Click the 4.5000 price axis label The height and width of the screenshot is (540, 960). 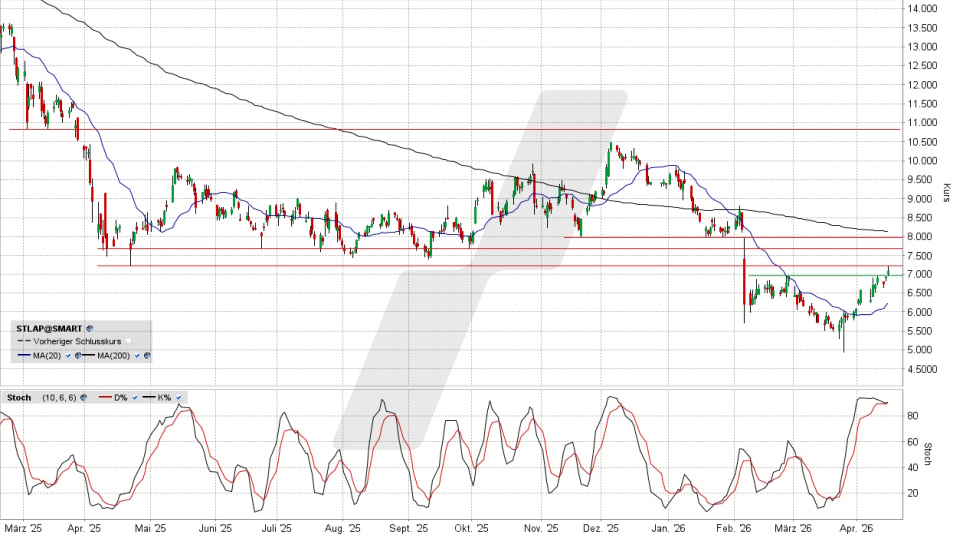tap(923, 369)
